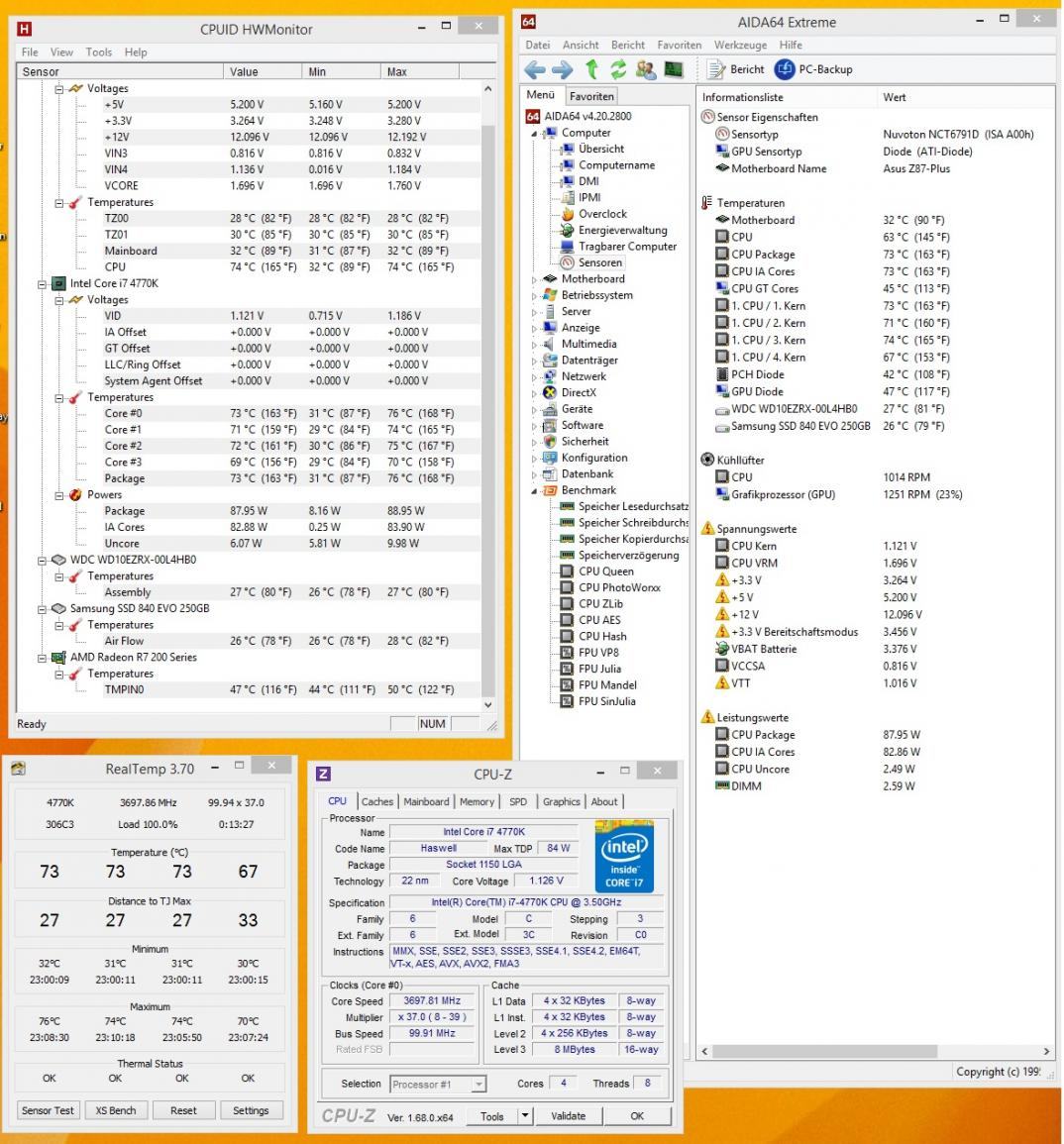1064x1144 pixels.
Task: Switch to the Favoriten tab in AIDA64
Action: tap(591, 96)
